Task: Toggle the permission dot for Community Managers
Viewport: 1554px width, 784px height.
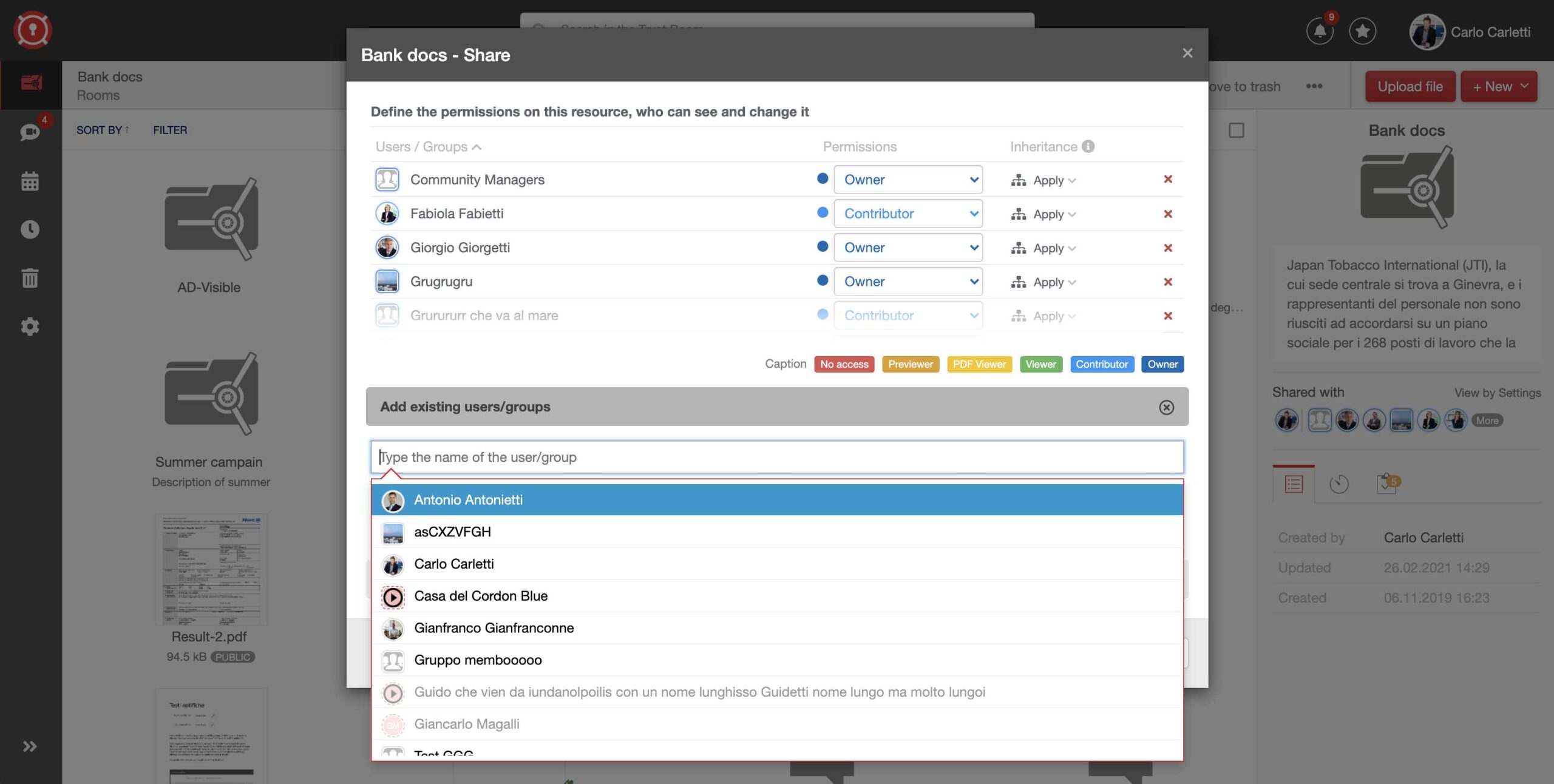Action: [x=823, y=179]
